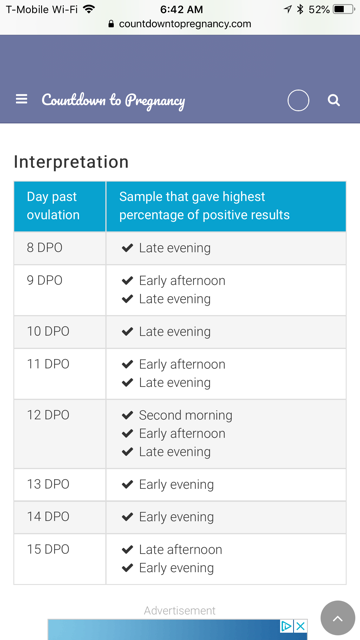Tap the lock icon beside the URL

[x=111, y=24]
